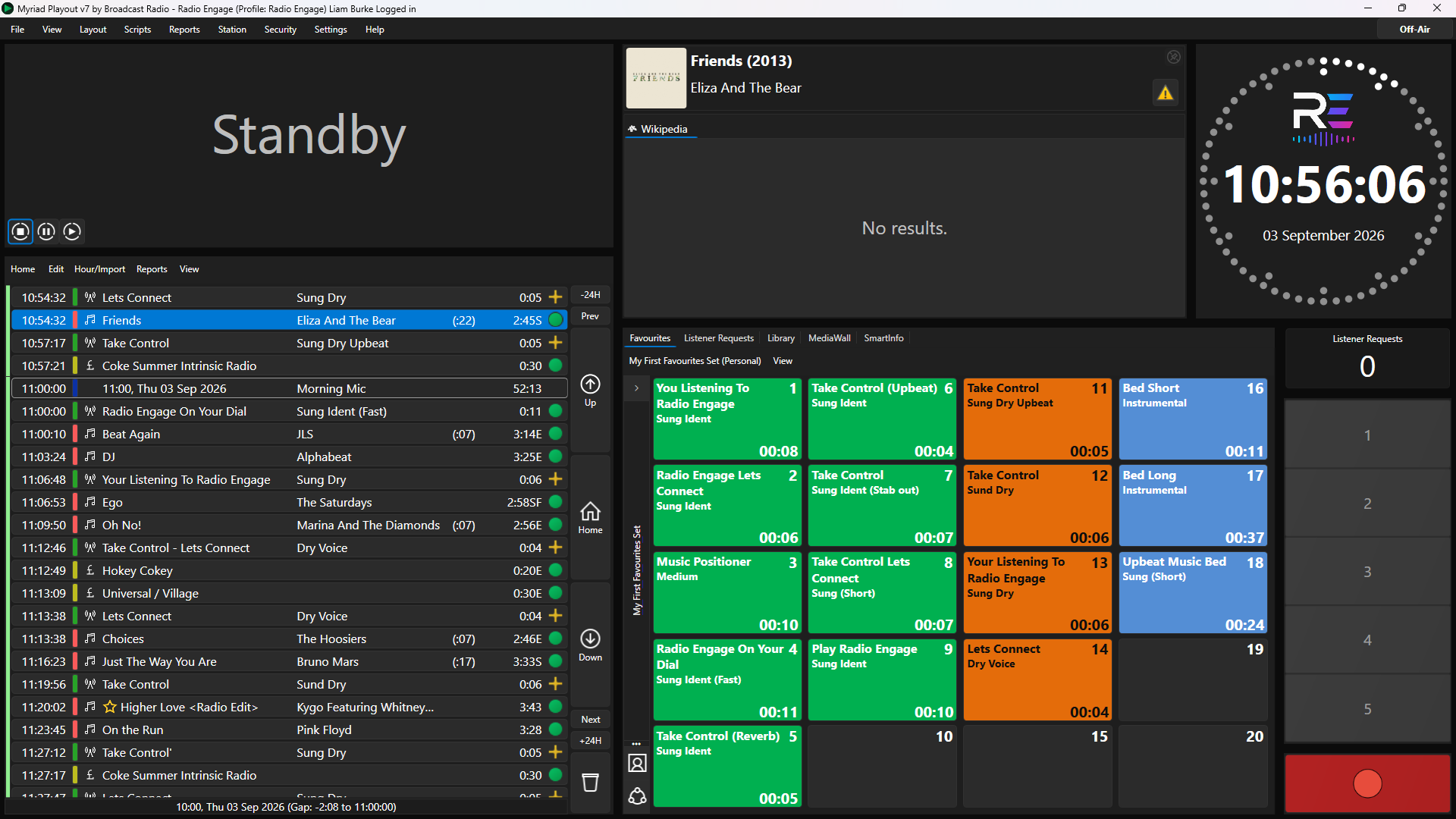Toggle green status dot on Ego row
This screenshot has width=1456, height=819.
555,502
